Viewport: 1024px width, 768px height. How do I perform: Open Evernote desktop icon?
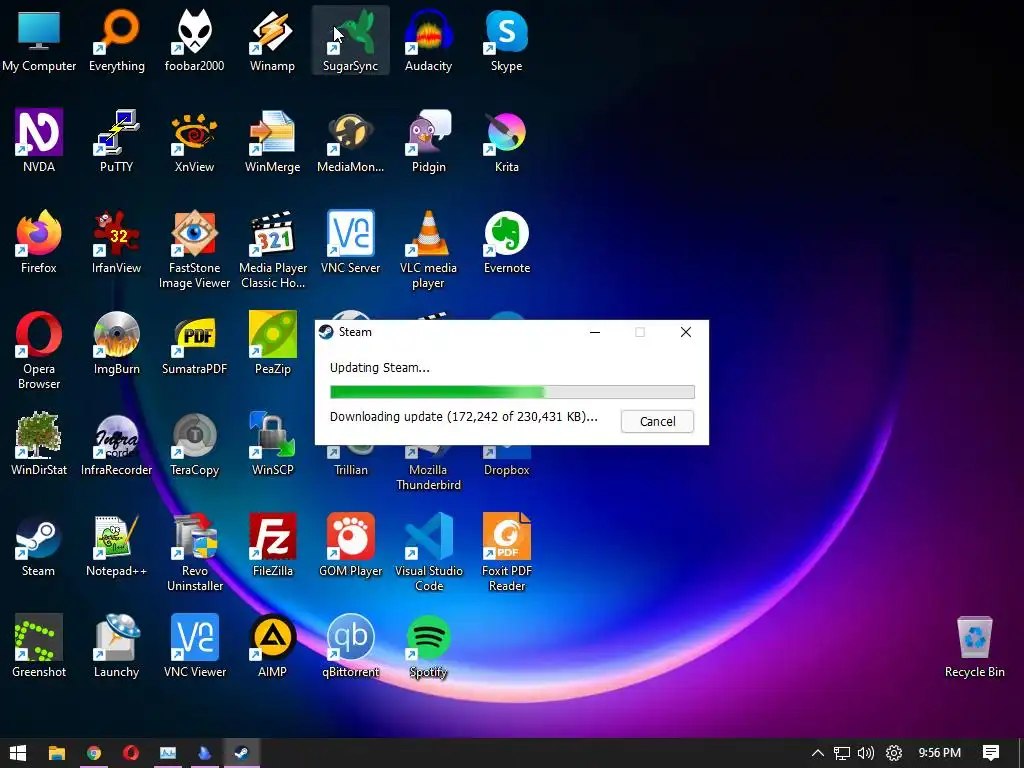point(507,242)
